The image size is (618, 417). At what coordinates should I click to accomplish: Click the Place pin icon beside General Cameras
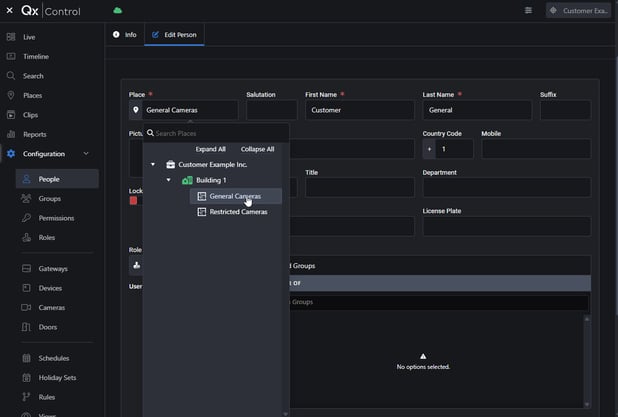click(x=136, y=110)
